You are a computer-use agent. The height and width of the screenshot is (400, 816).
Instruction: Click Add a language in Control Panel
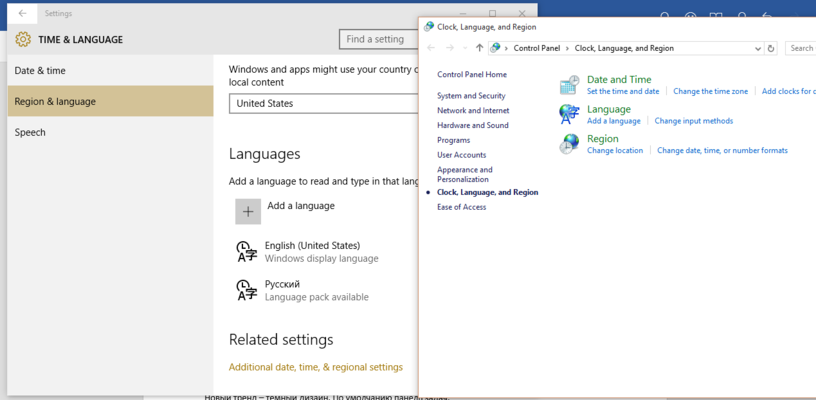click(x=614, y=121)
